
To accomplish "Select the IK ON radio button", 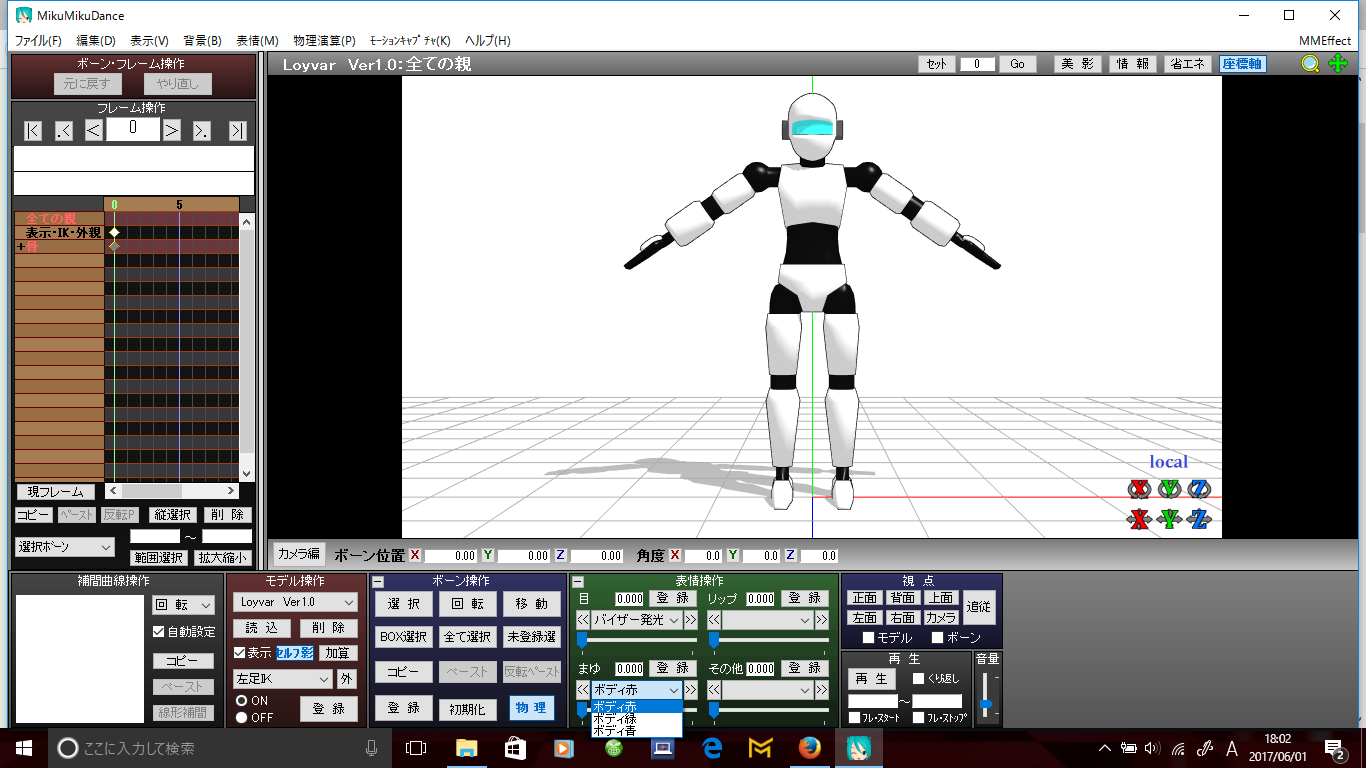I will point(241,701).
